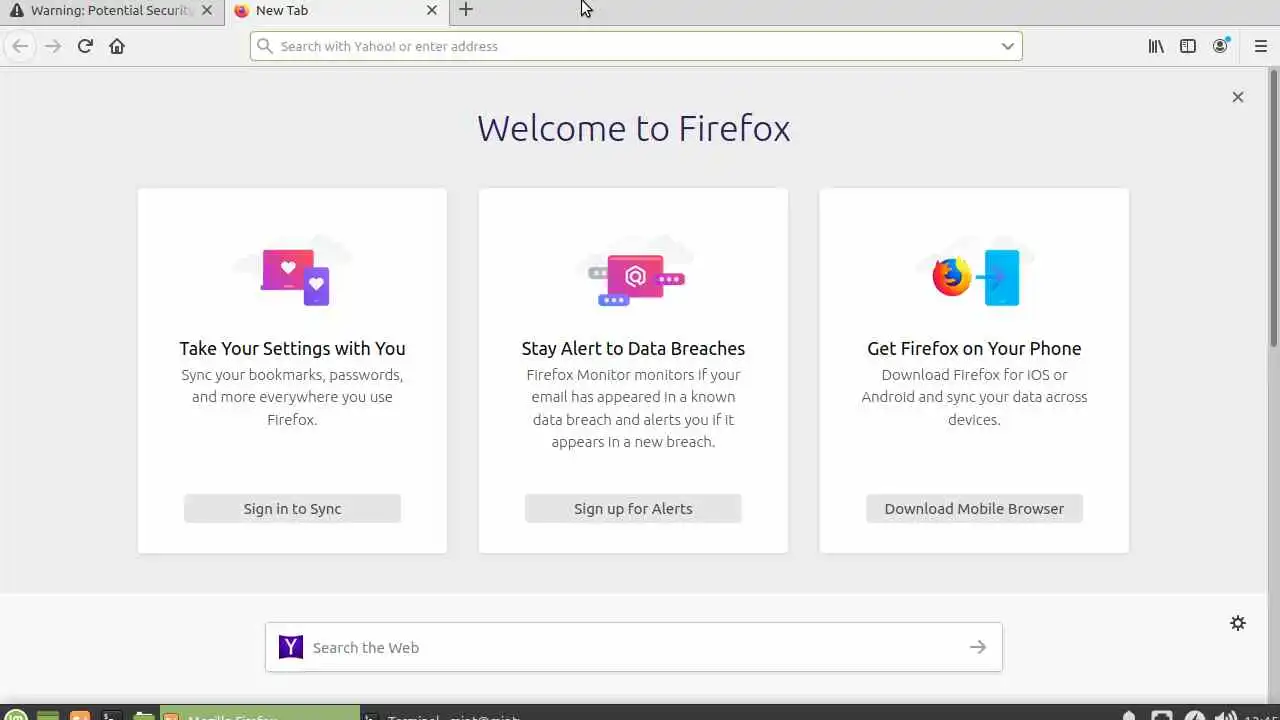This screenshot has width=1280, height=720.
Task: Open the Home page
Action: 117,46
